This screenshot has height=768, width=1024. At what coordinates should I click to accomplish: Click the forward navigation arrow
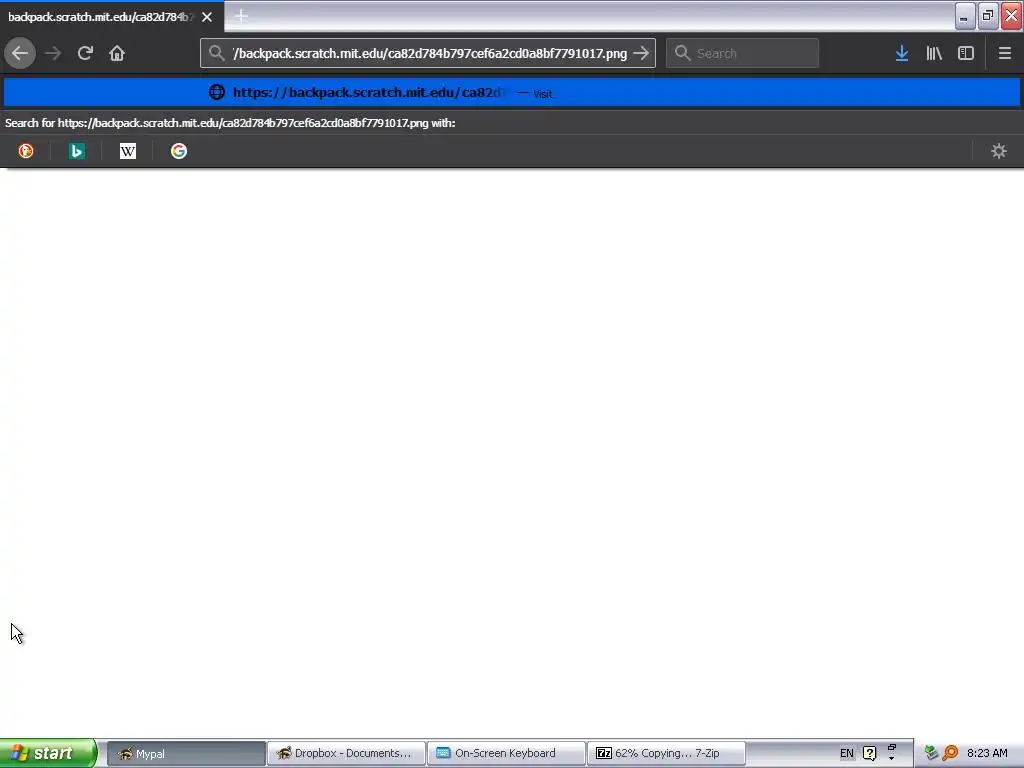[53, 53]
